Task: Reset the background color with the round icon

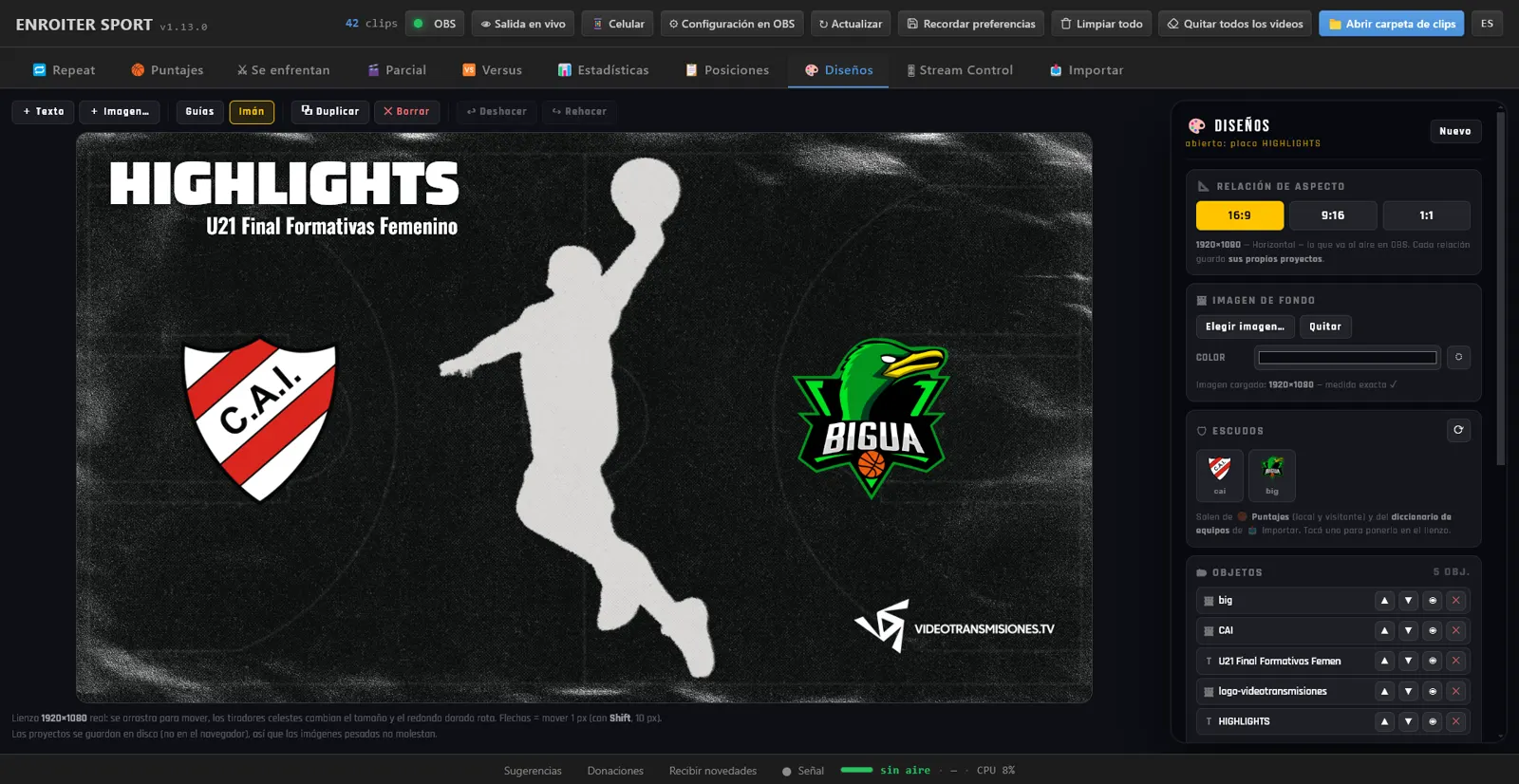Action: 1458,358
